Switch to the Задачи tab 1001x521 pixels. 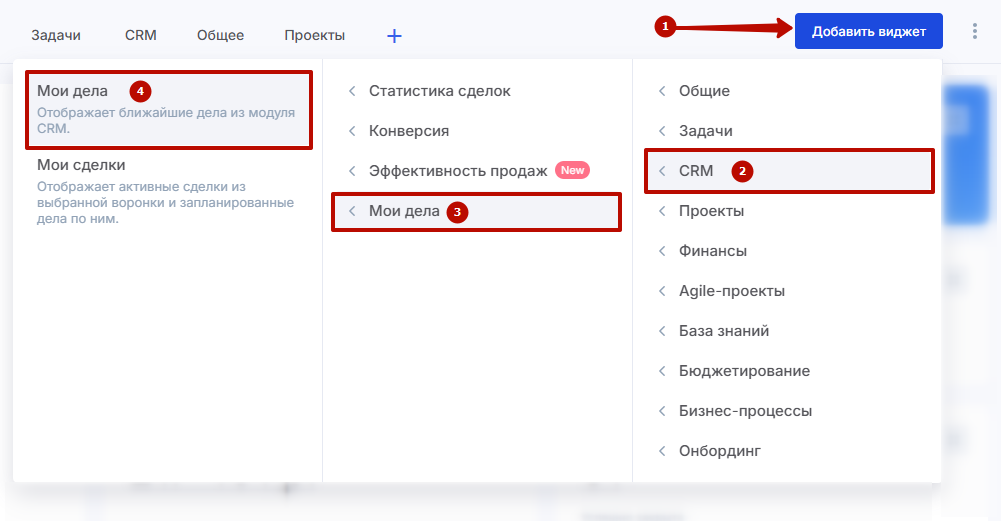coord(56,36)
